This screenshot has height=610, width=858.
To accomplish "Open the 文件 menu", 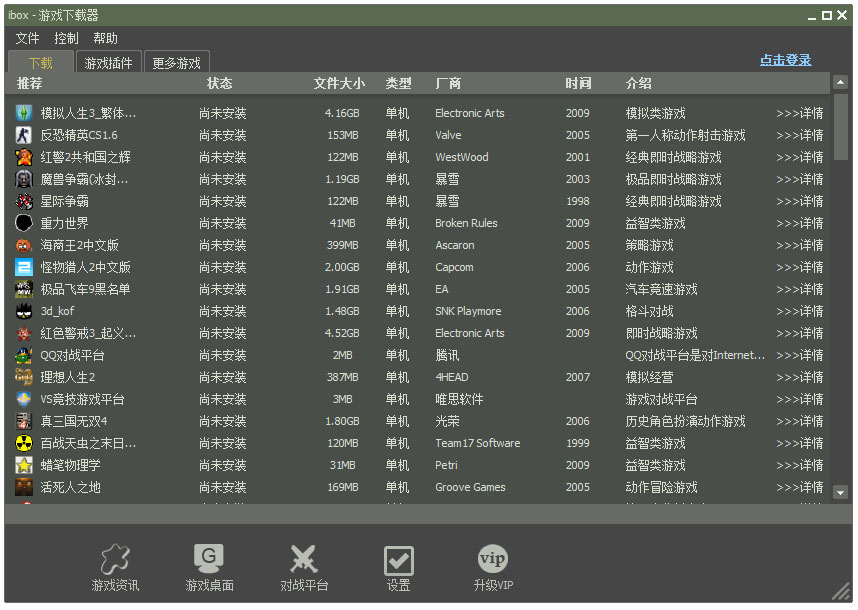I will (x=27, y=38).
